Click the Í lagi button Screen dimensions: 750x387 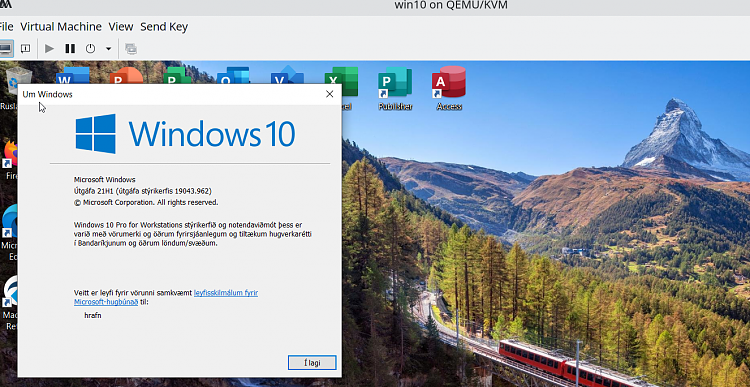(x=312, y=363)
